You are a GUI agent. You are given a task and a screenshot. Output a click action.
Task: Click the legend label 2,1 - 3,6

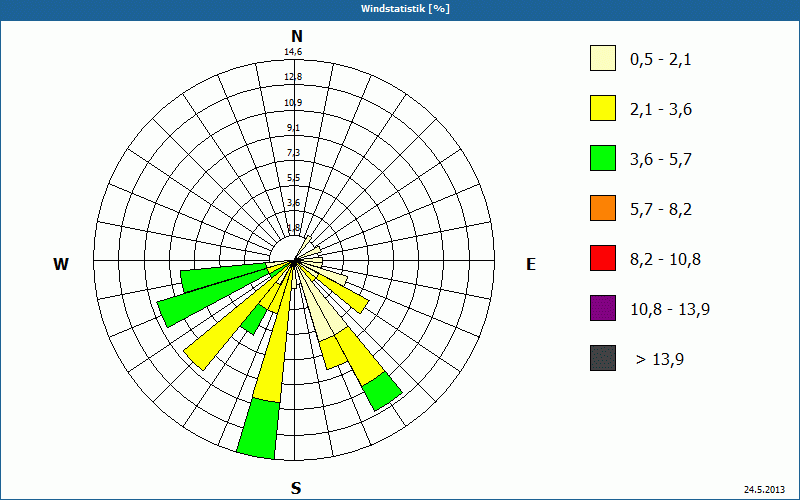tap(661, 110)
